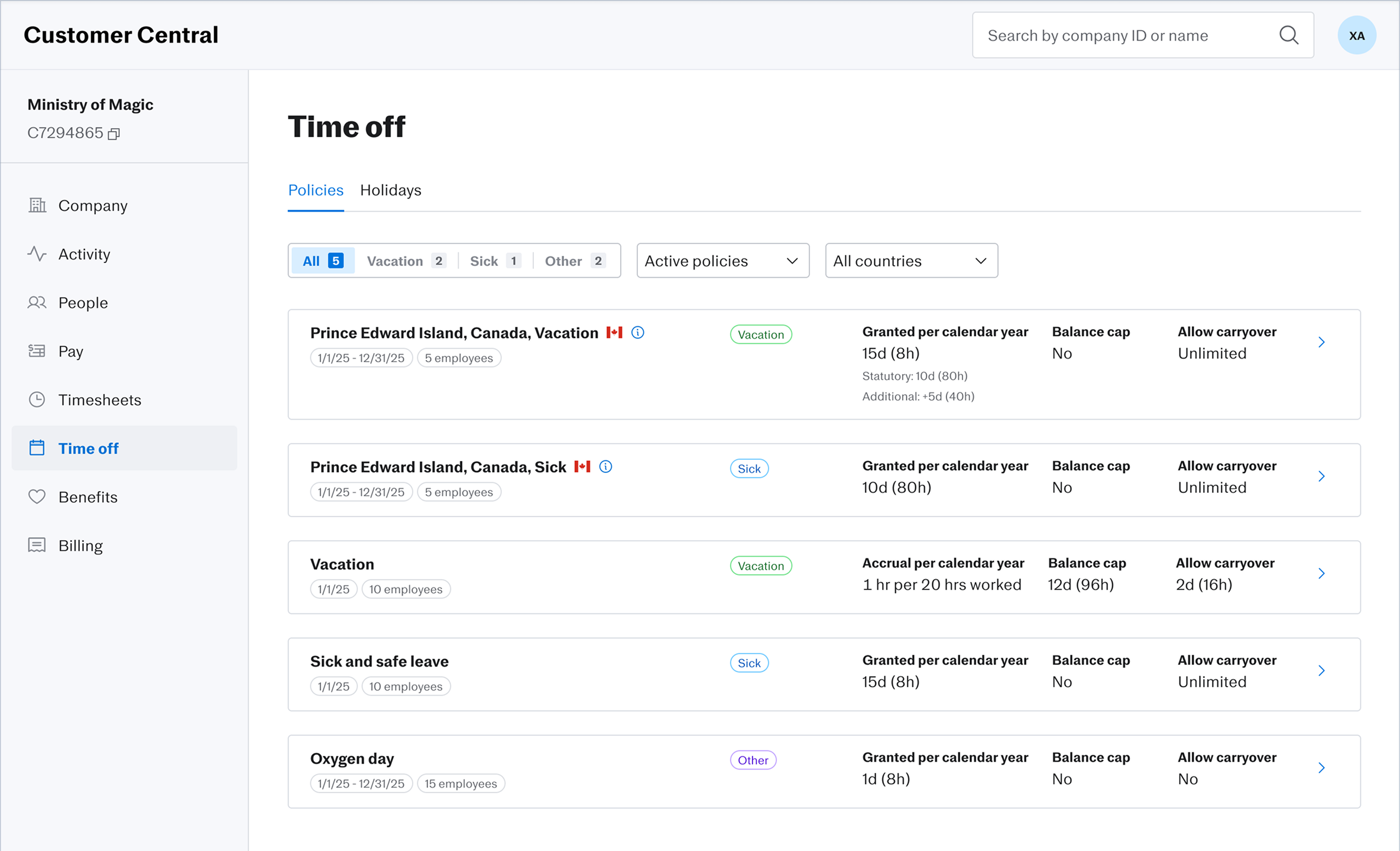Image resolution: width=1400 pixels, height=851 pixels.
Task: Click the Activity pulse icon
Action: (37, 254)
